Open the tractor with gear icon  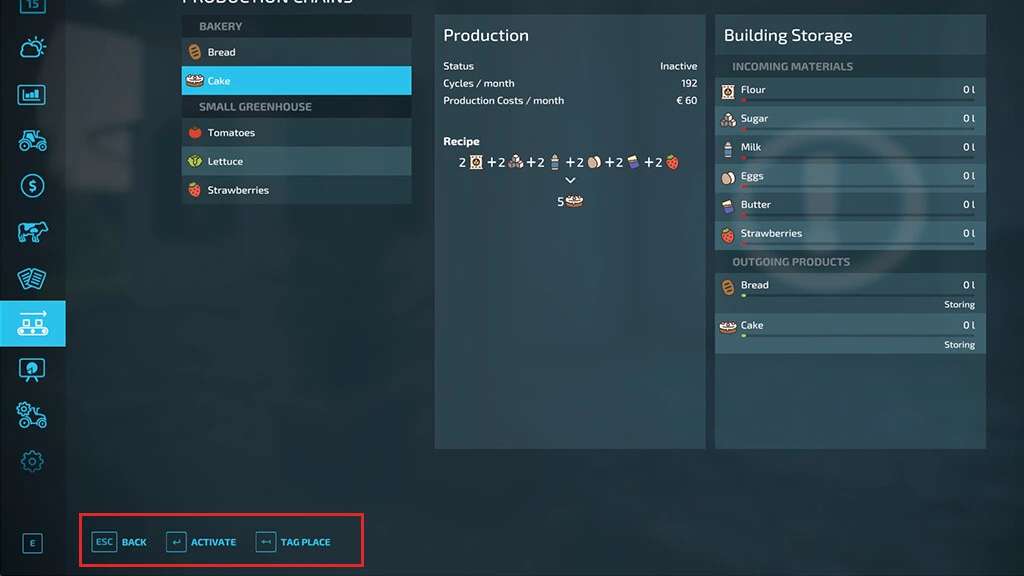[x=32, y=414]
